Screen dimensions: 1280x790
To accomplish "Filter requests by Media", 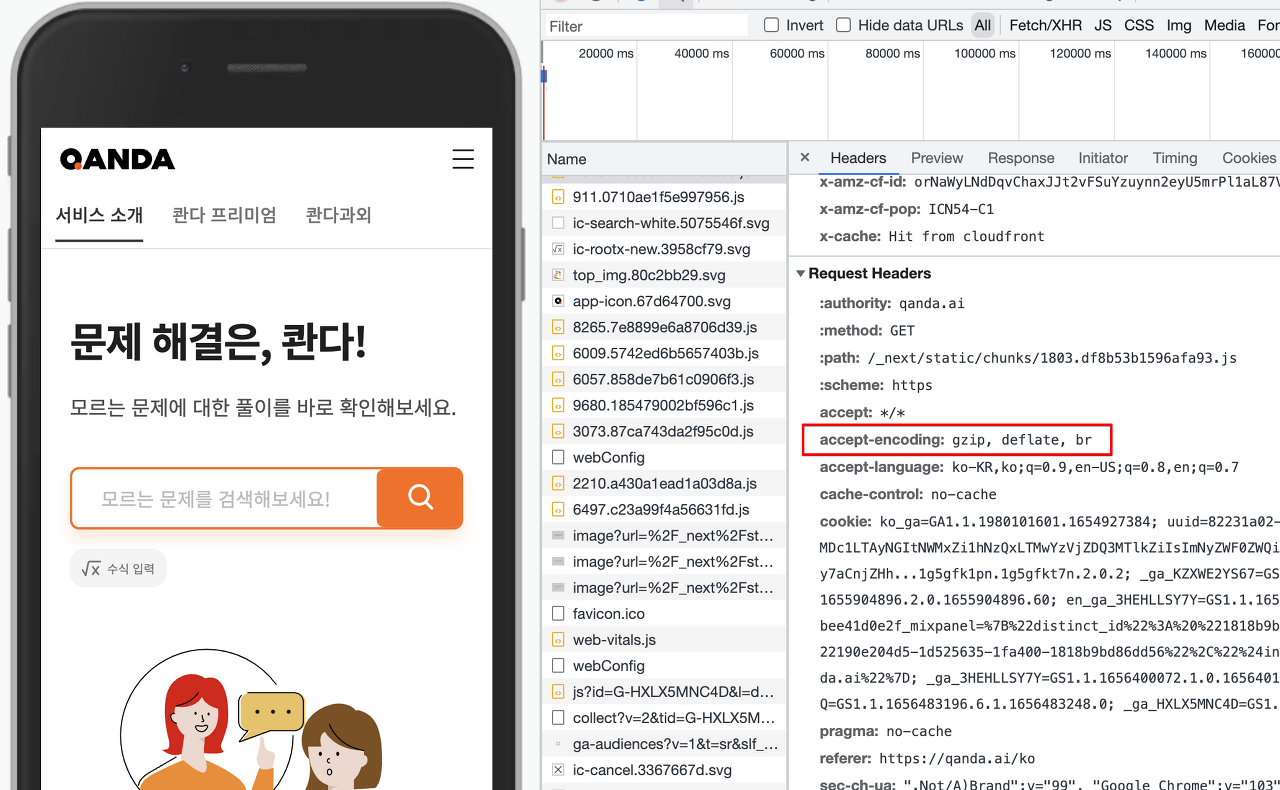I will point(1224,25).
